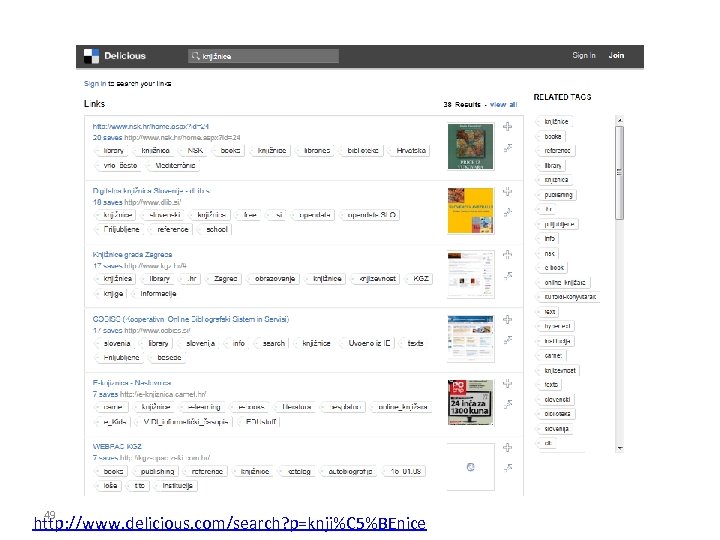The height and width of the screenshot is (540, 720).
Task: Open the yellow dlib.si result thumbnail
Action: click(x=471, y=211)
